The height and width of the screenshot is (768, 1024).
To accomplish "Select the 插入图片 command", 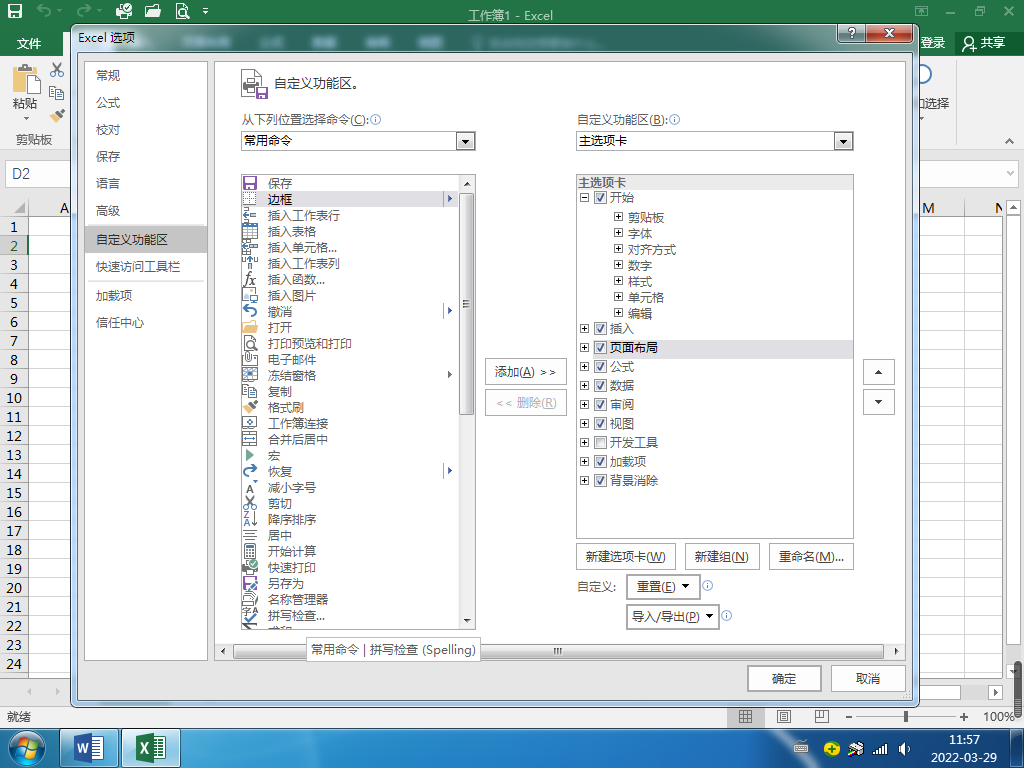I will point(349,296).
